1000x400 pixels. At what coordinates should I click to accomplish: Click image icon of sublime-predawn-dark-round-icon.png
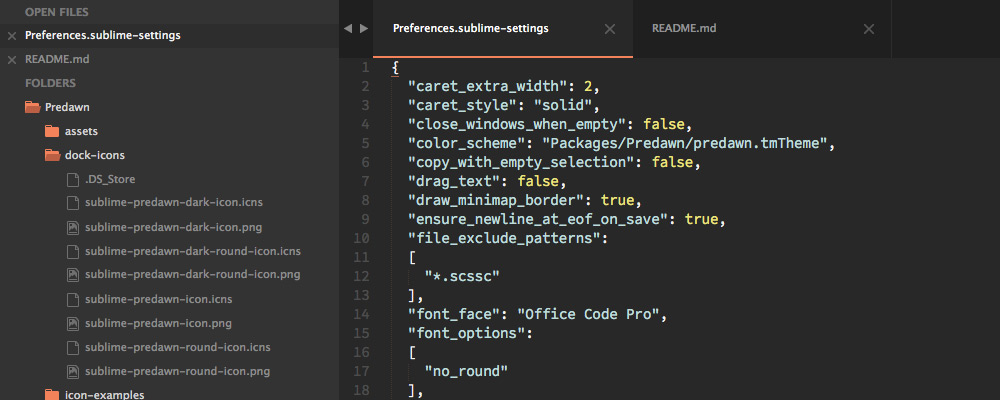[73, 275]
